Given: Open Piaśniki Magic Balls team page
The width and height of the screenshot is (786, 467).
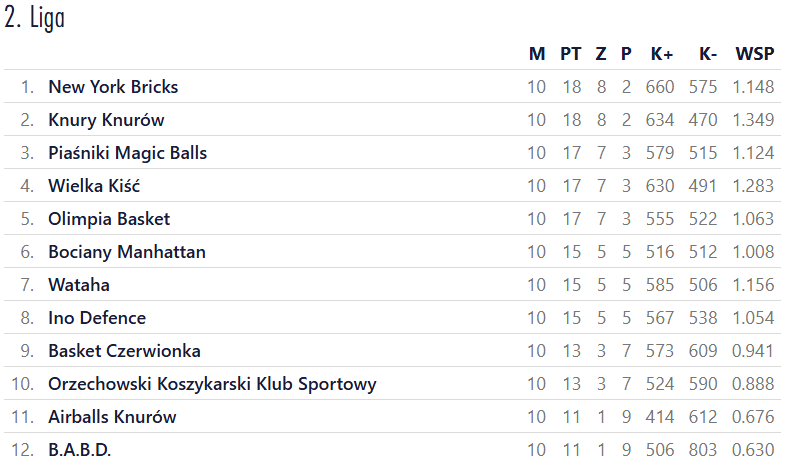Looking at the screenshot, I should pyautogui.click(x=127, y=153).
